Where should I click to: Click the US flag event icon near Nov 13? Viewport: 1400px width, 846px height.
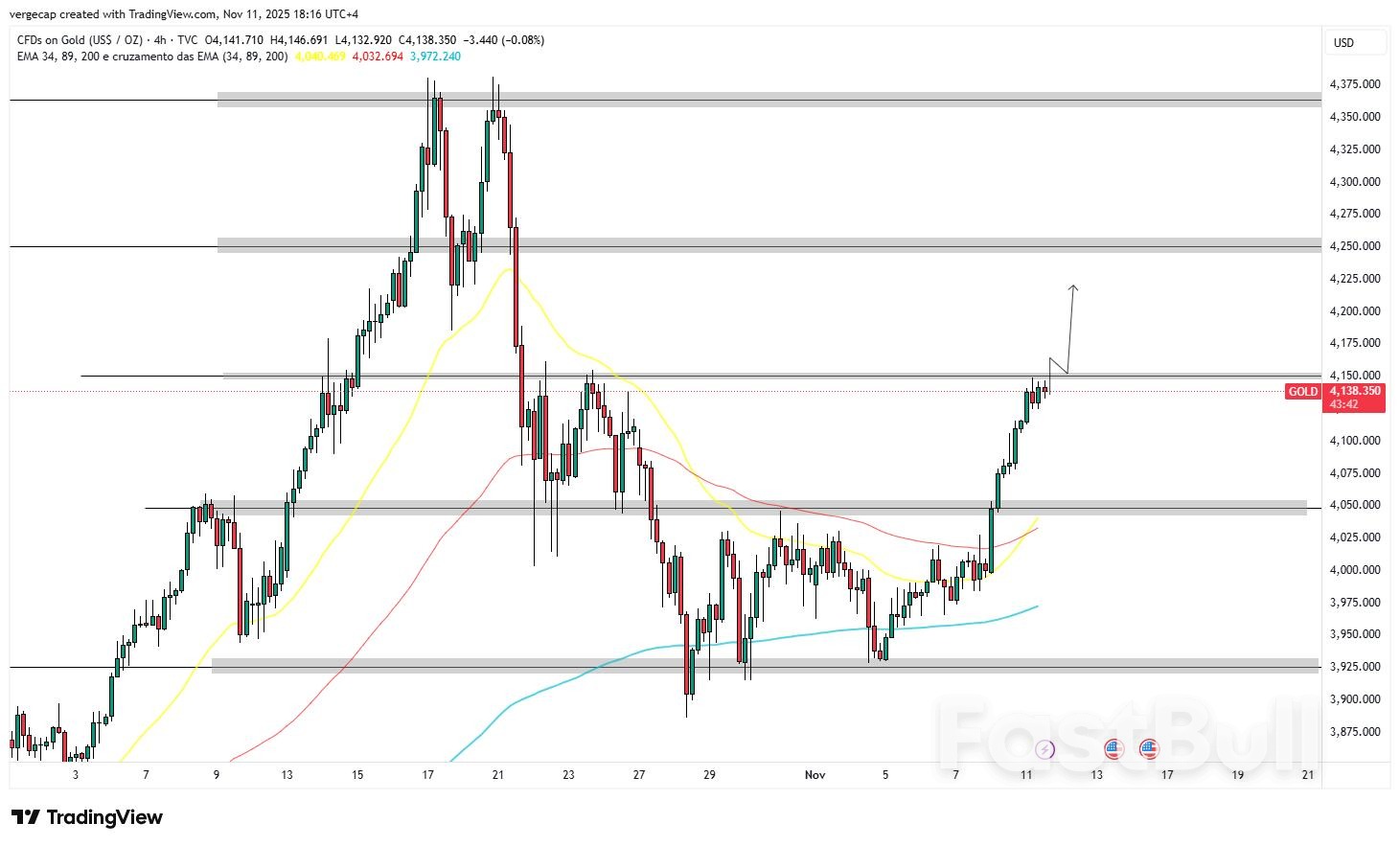click(x=1113, y=749)
